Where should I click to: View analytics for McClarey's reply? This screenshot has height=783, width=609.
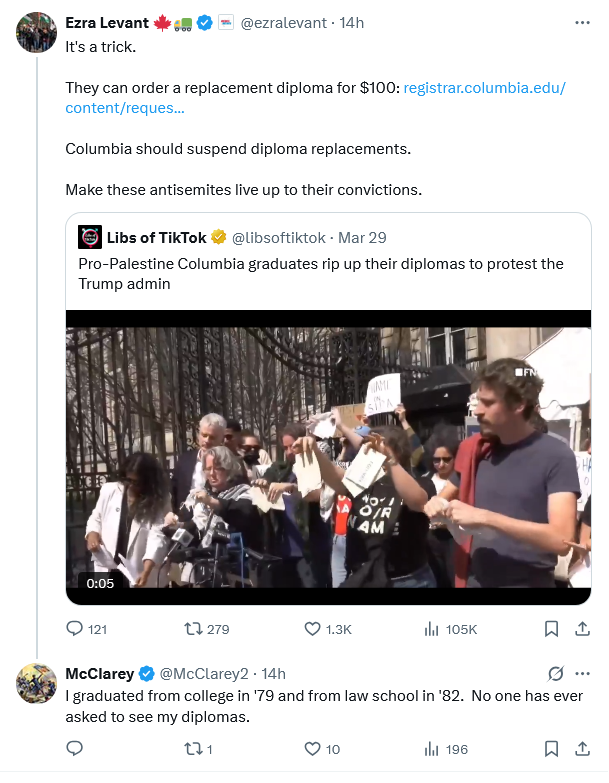(x=432, y=748)
